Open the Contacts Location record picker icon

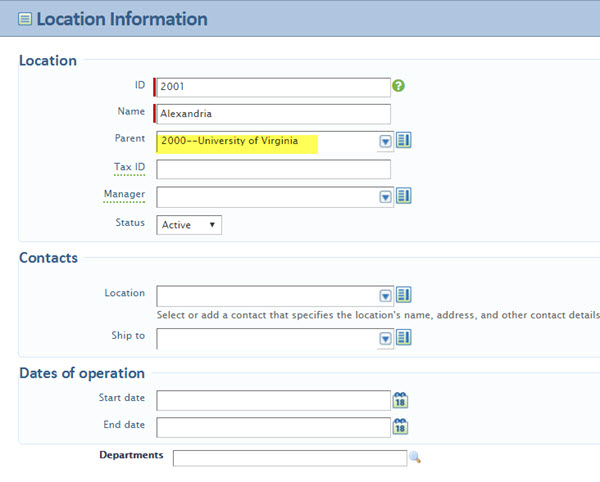pyautogui.click(x=404, y=295)
